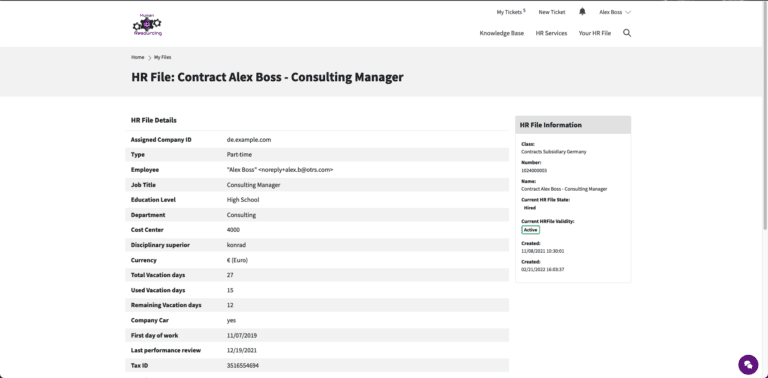Expand the Alex Boss user menu

coord(615,12)
